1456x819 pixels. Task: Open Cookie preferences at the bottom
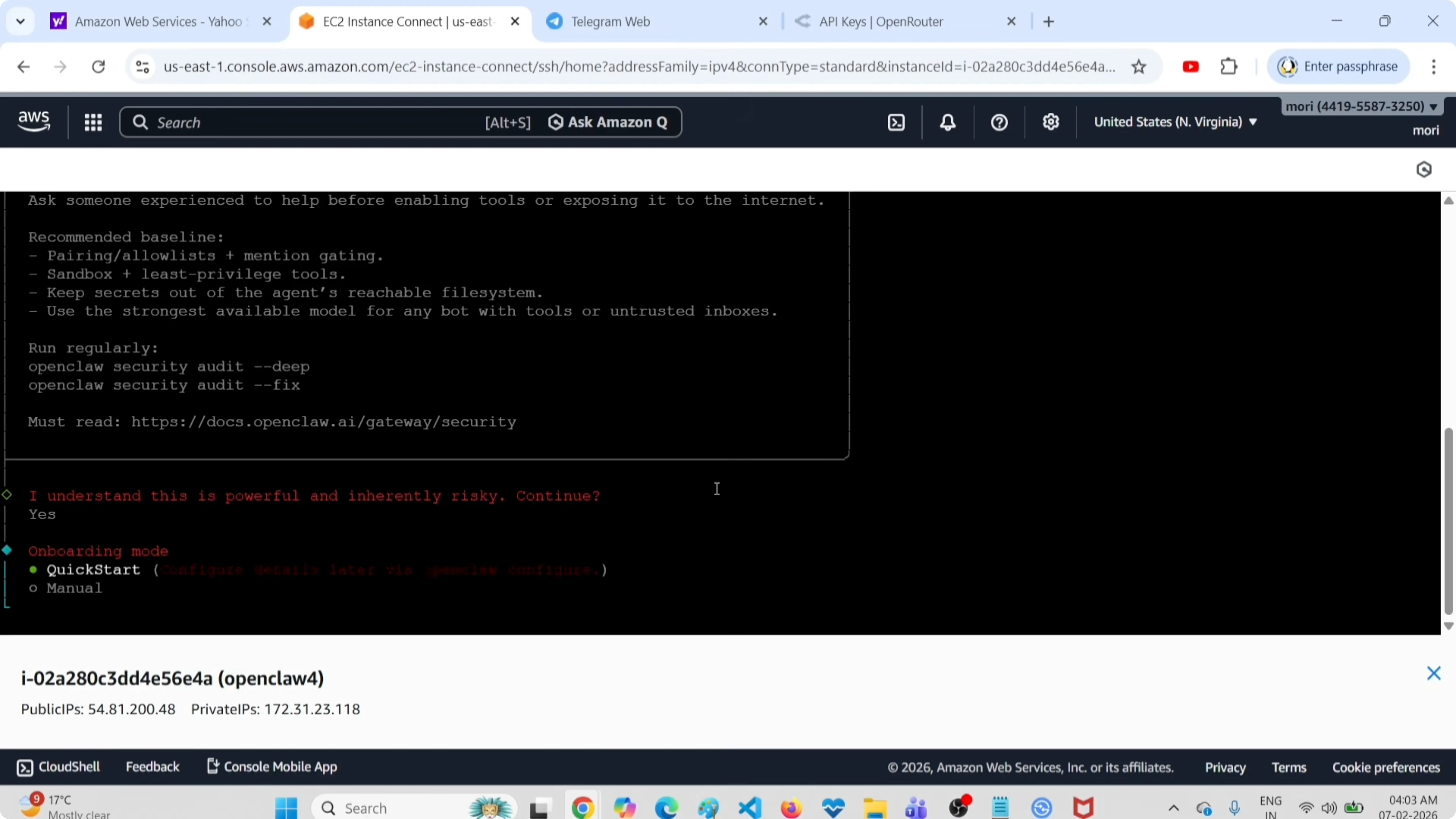(x=1385, y=767)
